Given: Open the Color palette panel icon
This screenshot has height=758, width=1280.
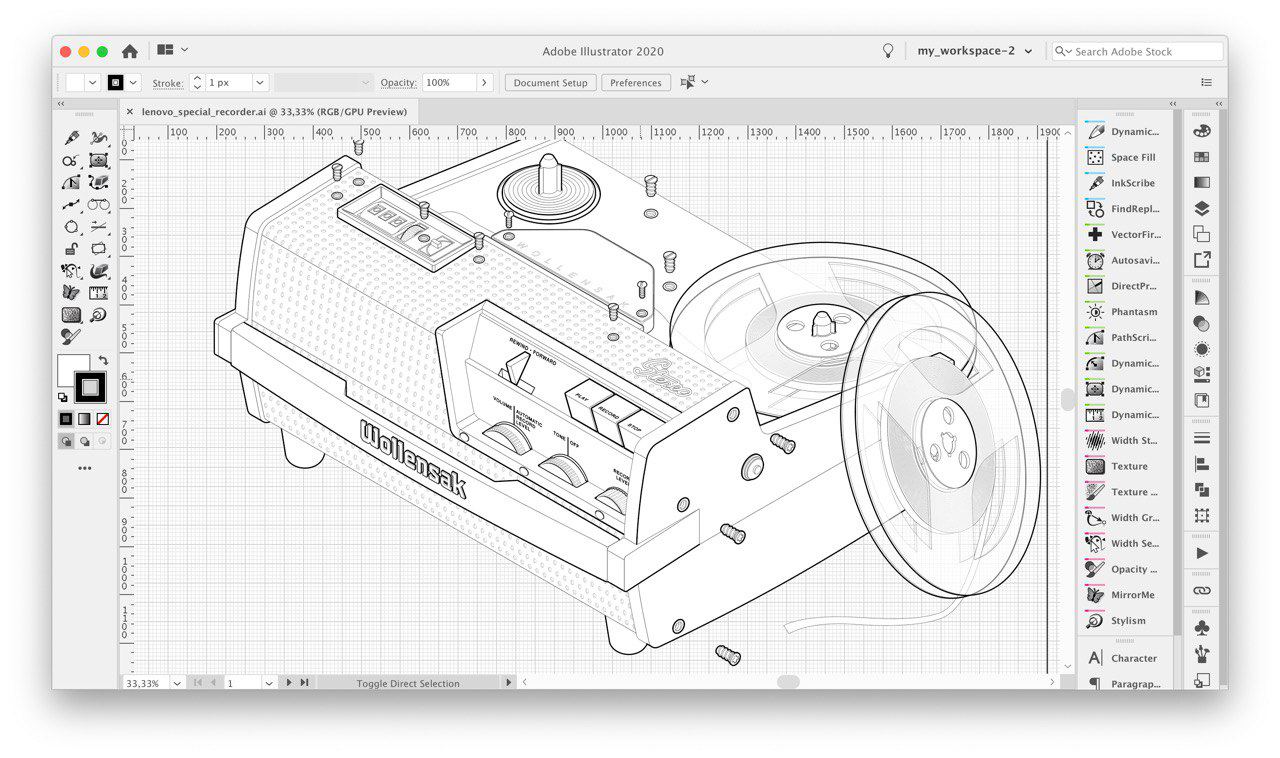Looking at the screenshot, I should point(1201,131).
